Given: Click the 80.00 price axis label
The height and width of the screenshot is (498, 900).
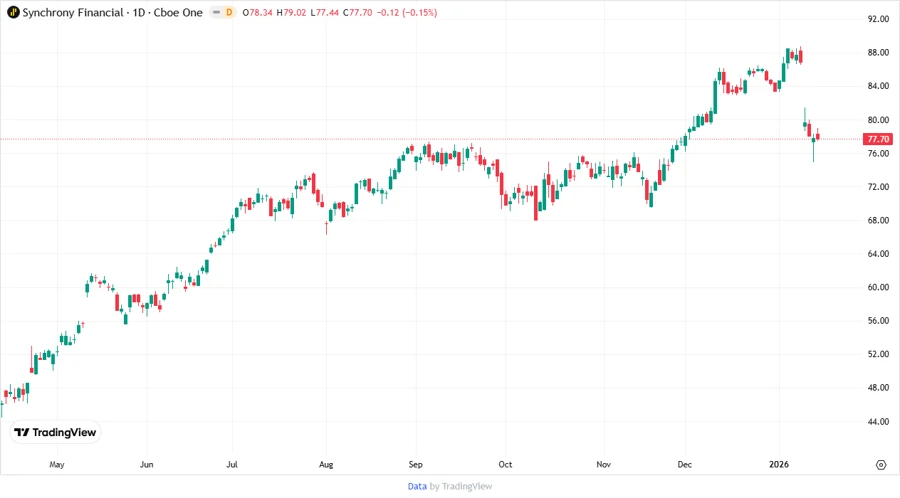Looking at the screenshot, I should pyautogui.click(x=878, y=120).
